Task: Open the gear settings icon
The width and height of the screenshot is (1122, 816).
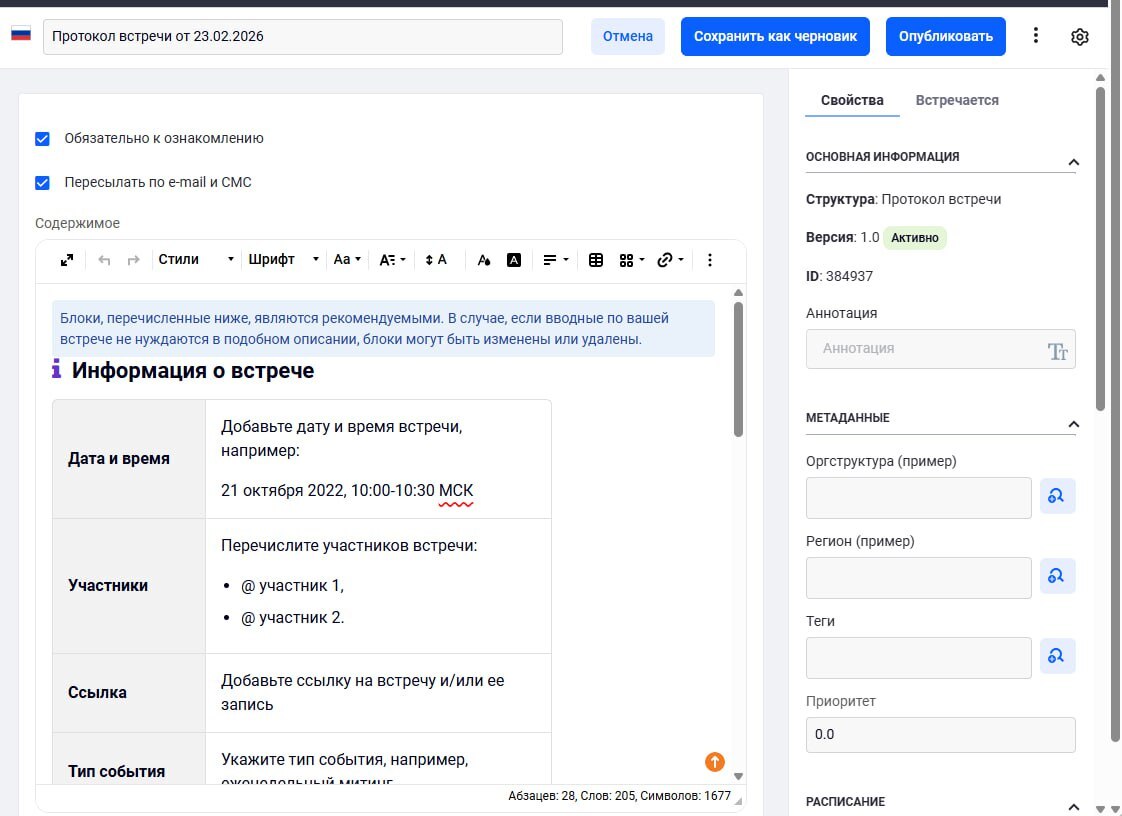Action: click(x=1080, y=37)
